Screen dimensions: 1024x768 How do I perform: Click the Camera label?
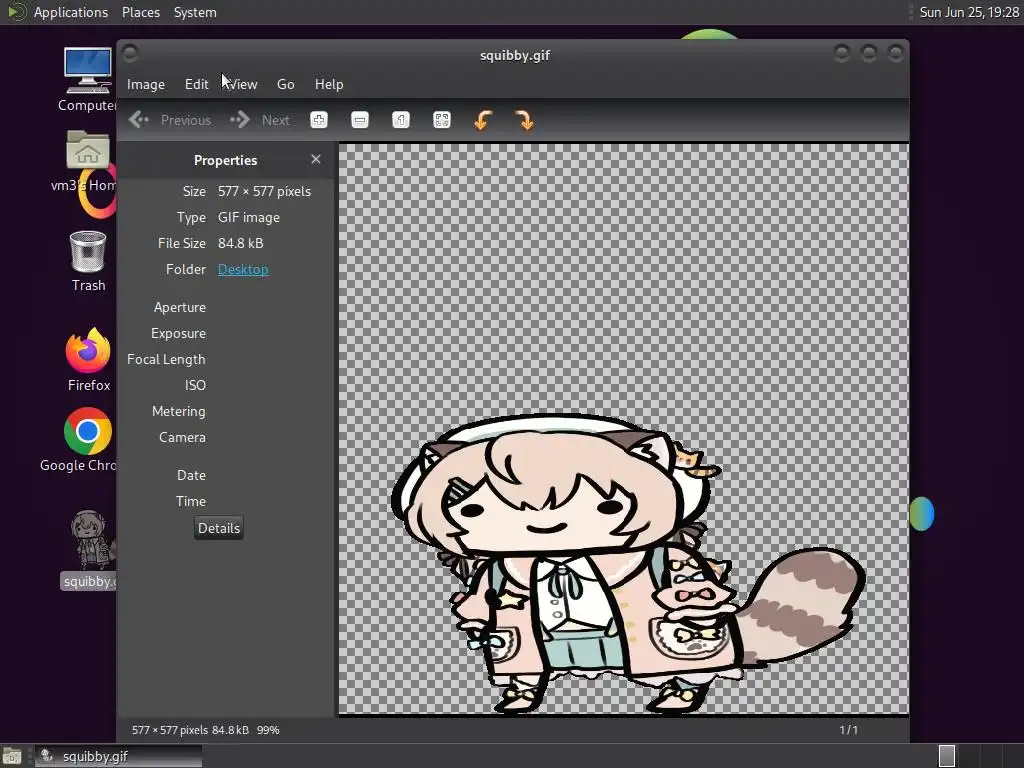(182, 438)
